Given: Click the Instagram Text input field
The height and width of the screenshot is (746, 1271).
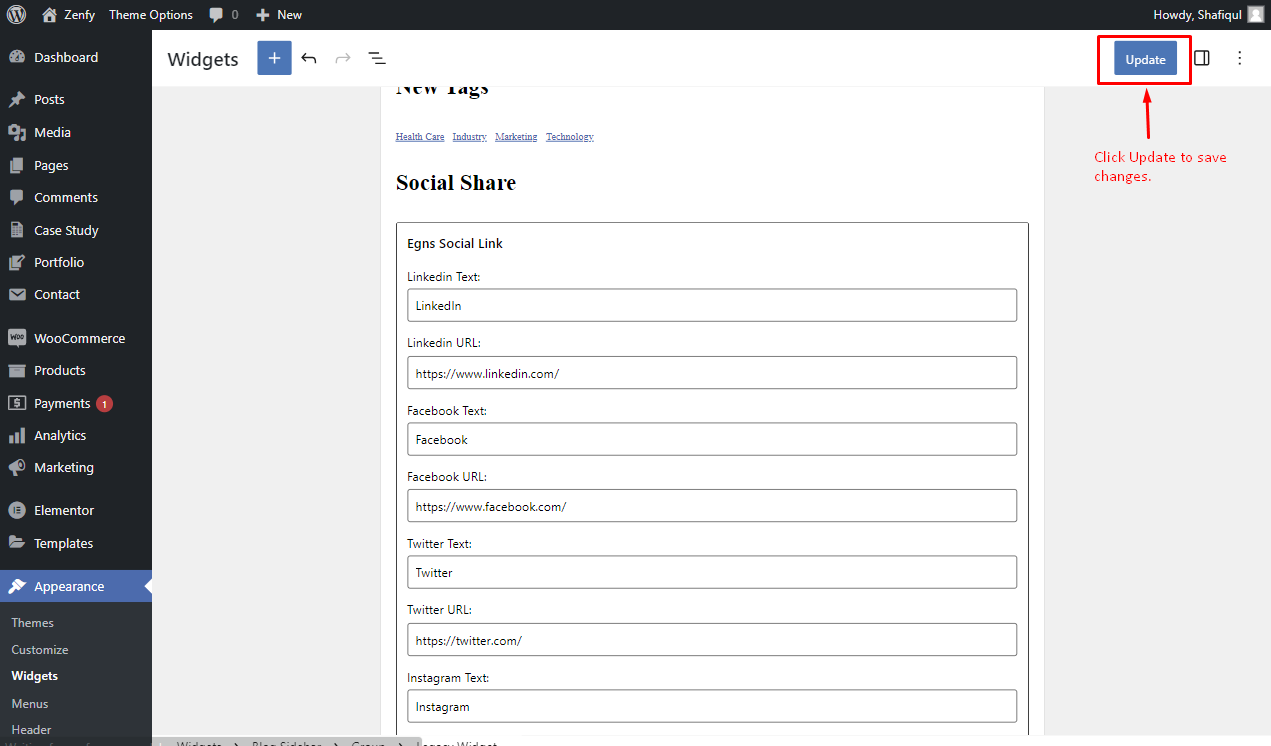Looking at the screenshot, I should coord(712,706).
